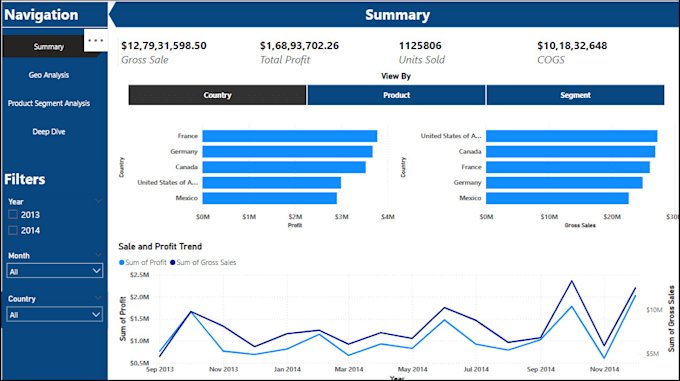The image size is (680, 381).
Task: Click Sum of Profit legend swatch
Action: pos(122,262)
